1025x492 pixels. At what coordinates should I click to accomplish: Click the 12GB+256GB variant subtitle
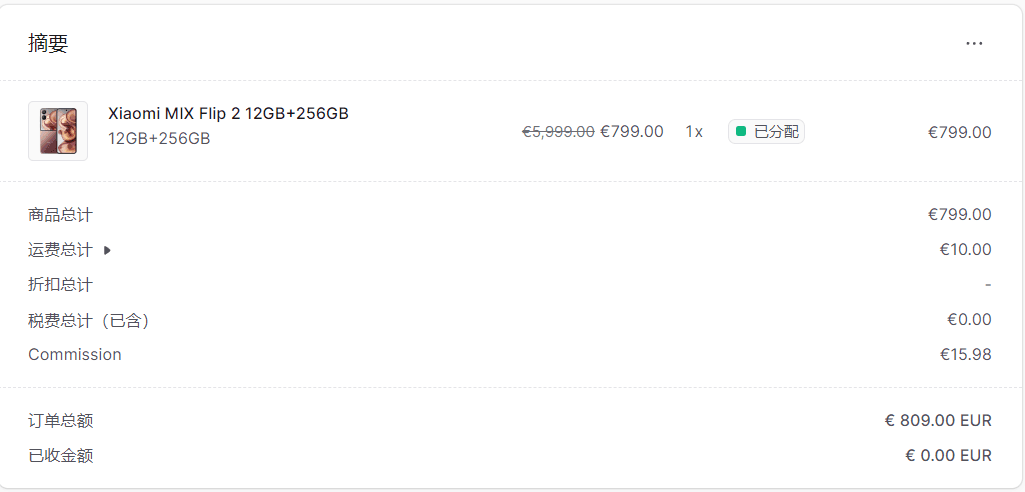(159, 138)
